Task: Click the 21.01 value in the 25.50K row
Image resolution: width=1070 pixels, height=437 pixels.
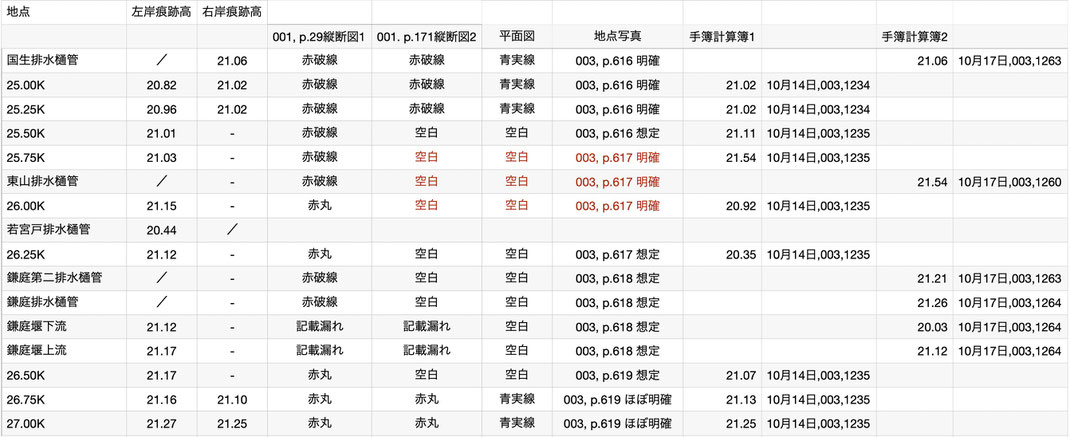Action: point(162,133)
